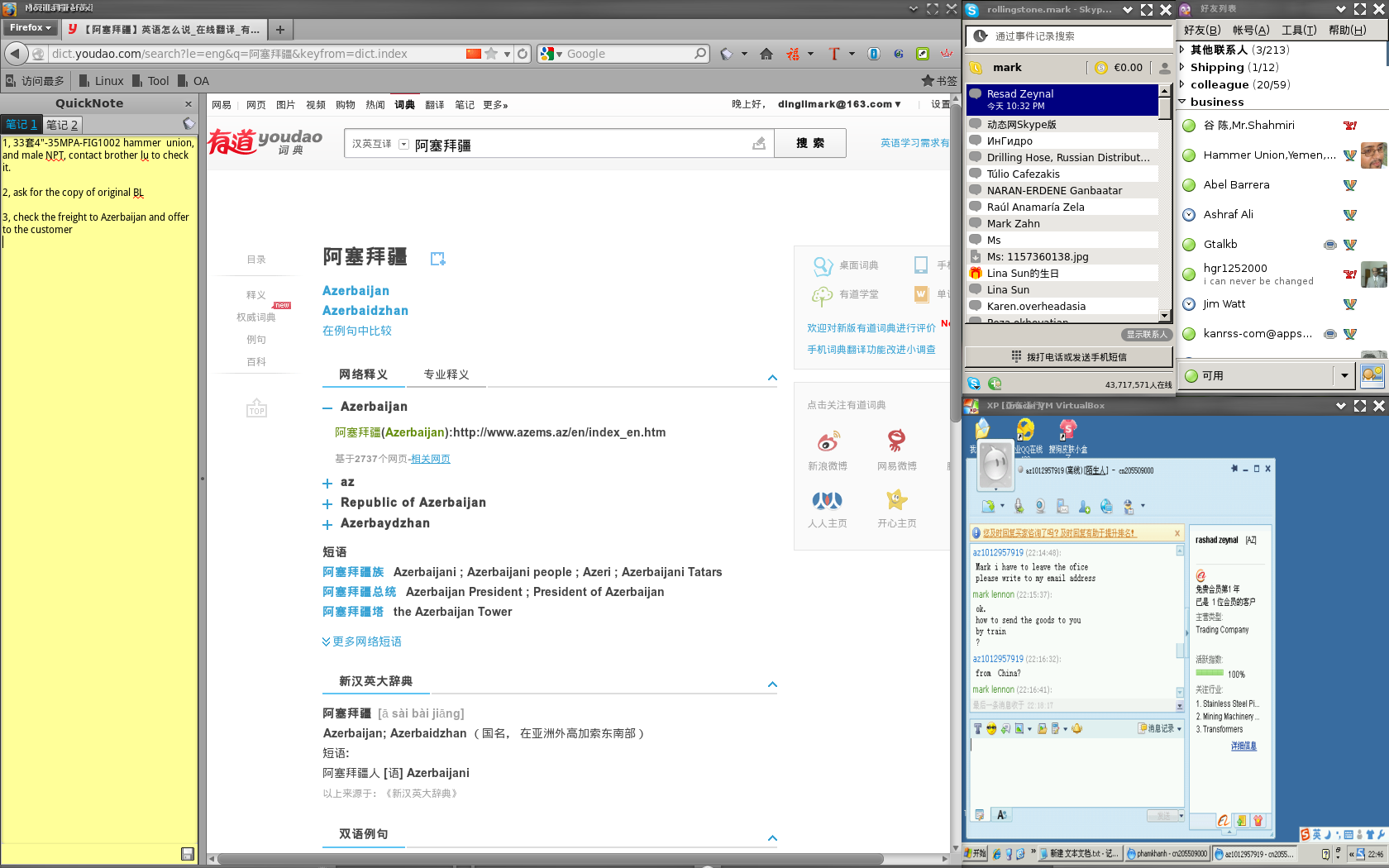Reload the page in Firefox

523,54
